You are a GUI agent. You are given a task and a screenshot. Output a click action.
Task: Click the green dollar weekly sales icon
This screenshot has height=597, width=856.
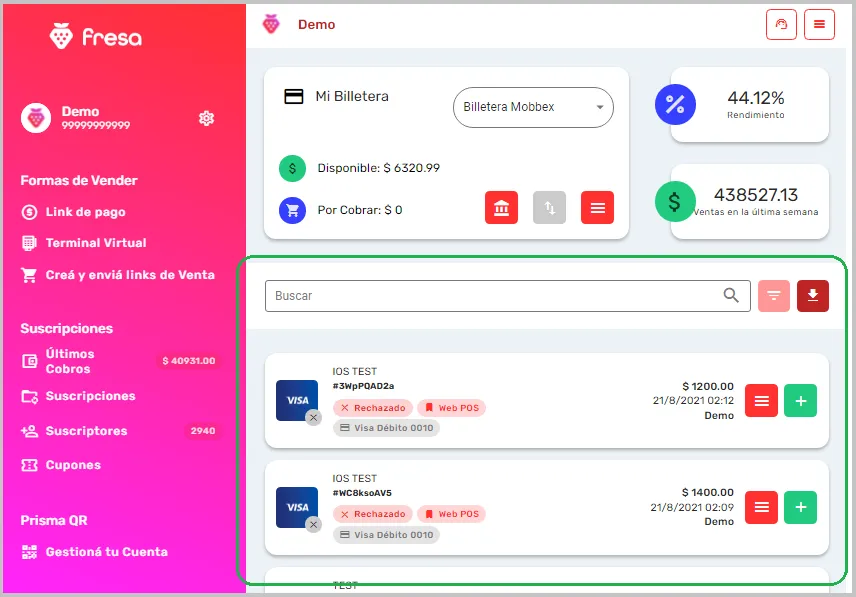pos(675,201)
